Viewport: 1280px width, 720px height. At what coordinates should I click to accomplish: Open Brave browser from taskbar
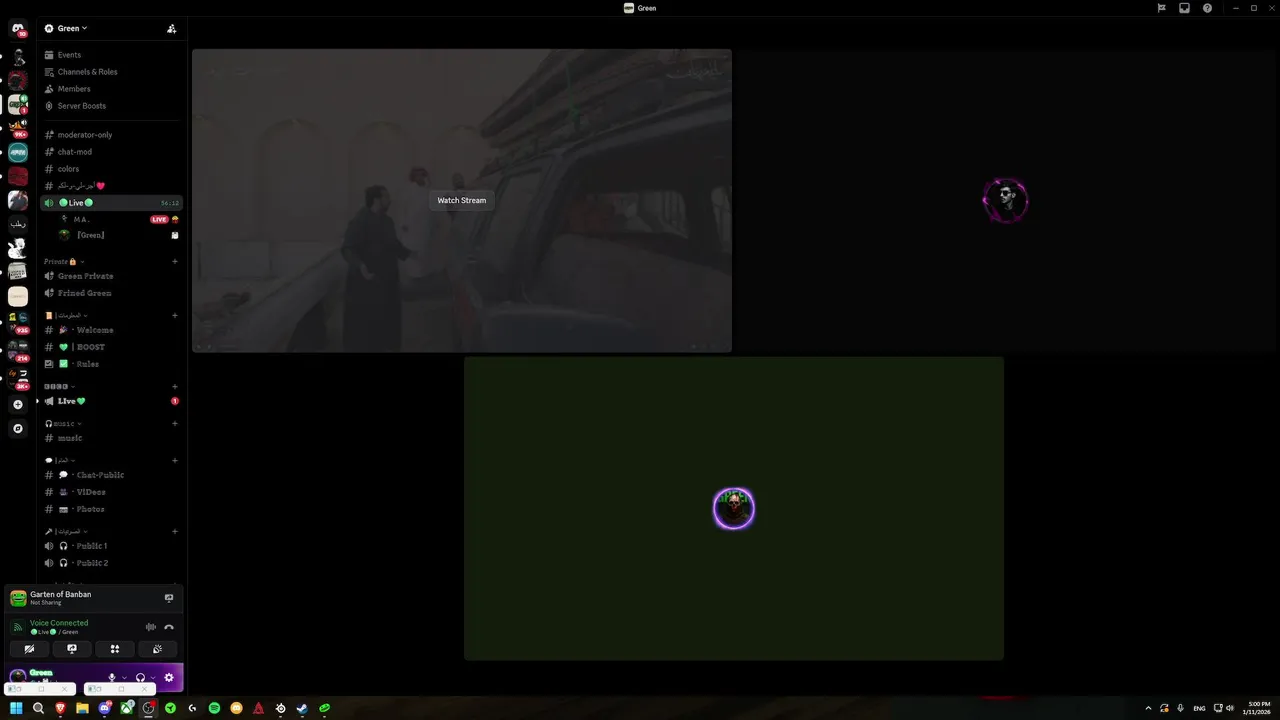pos(60,708)
